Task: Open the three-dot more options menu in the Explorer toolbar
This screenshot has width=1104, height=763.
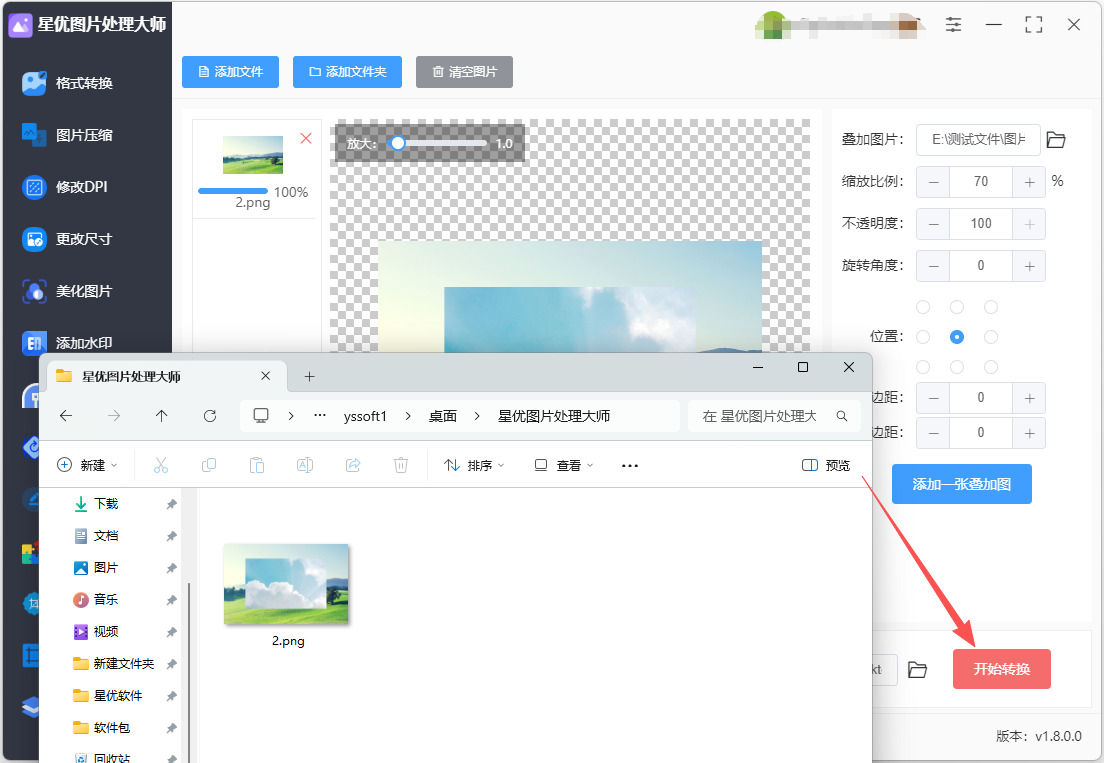Action: (x=630, y=465)
